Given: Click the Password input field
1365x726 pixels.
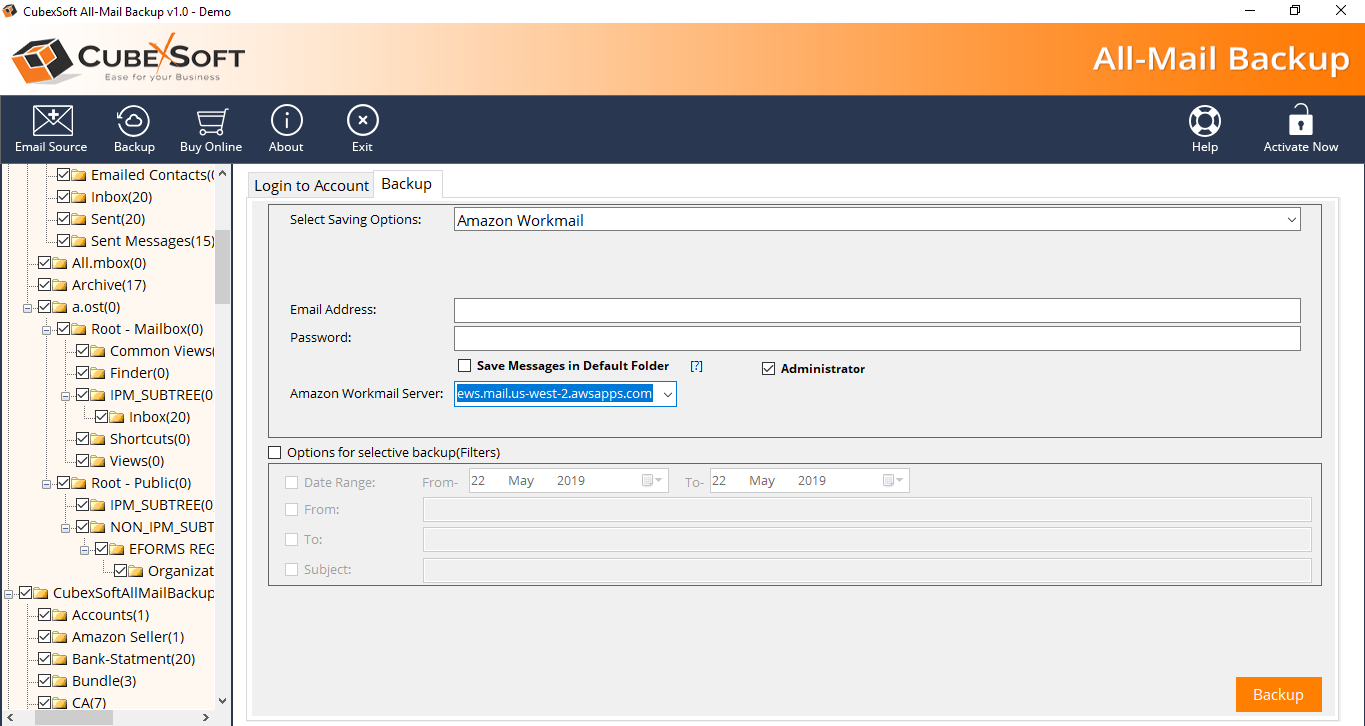Looking at the screenshot, I should [x=877, y=338].
